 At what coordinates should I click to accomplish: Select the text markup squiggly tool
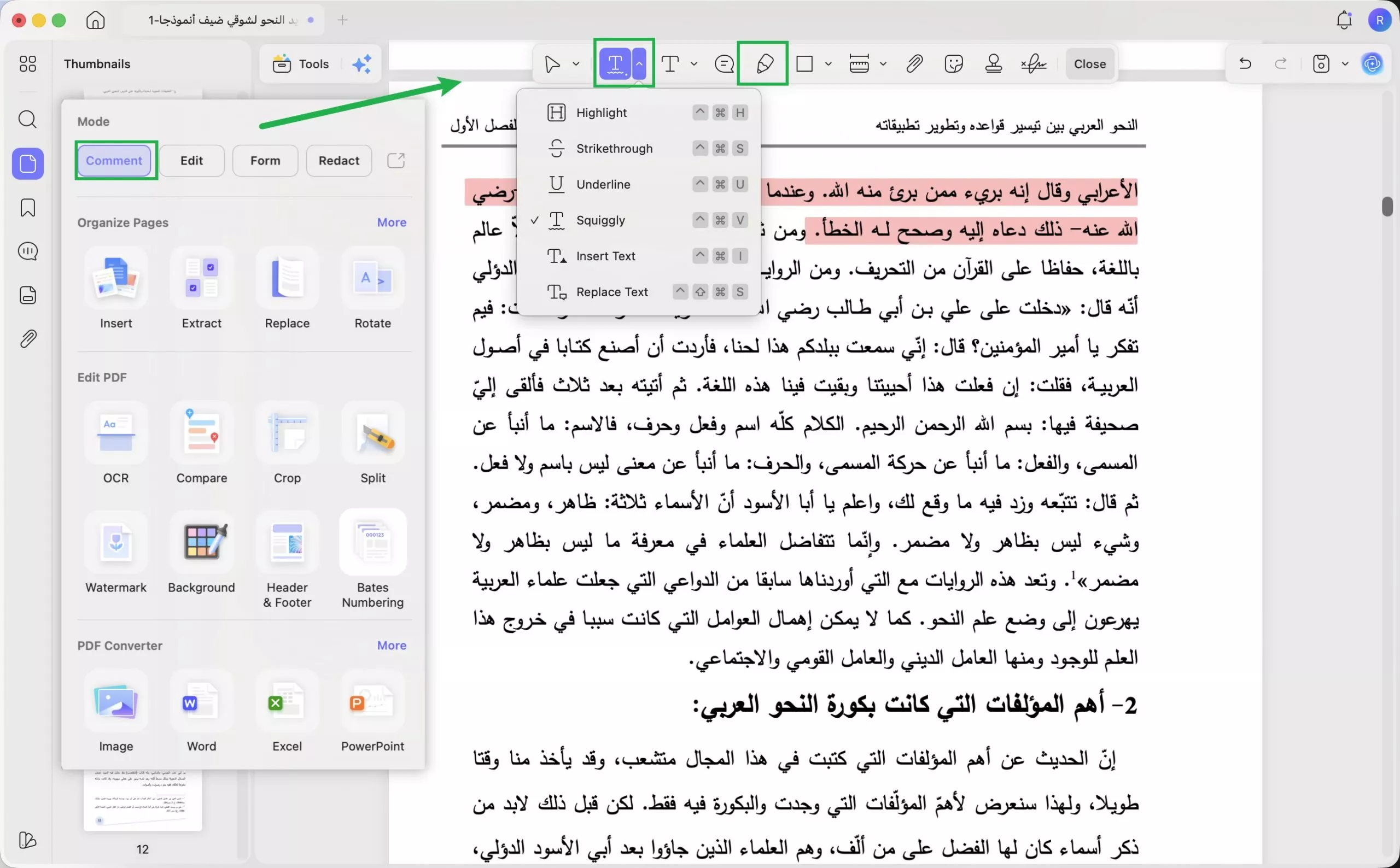click(615, 64)
